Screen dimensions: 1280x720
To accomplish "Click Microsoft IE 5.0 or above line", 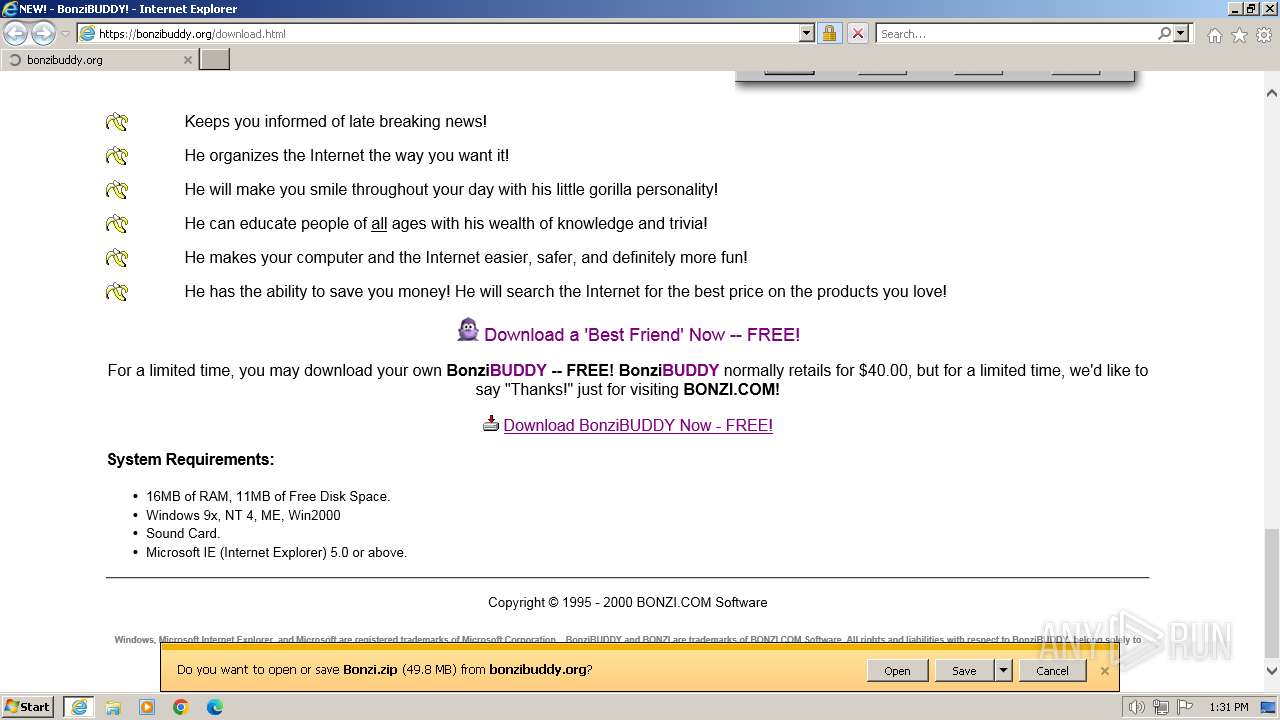I will [276, 552].
